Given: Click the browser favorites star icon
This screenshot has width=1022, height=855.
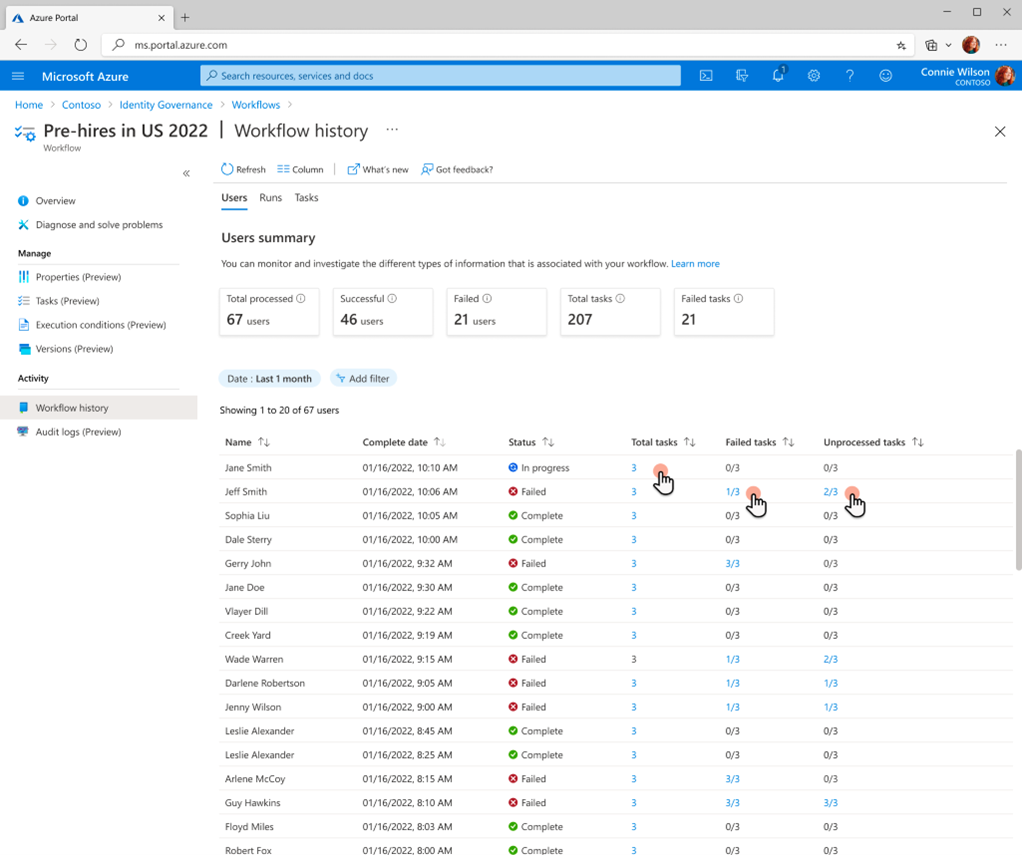Looking at the screenshot, I should (x=901, y=45).
